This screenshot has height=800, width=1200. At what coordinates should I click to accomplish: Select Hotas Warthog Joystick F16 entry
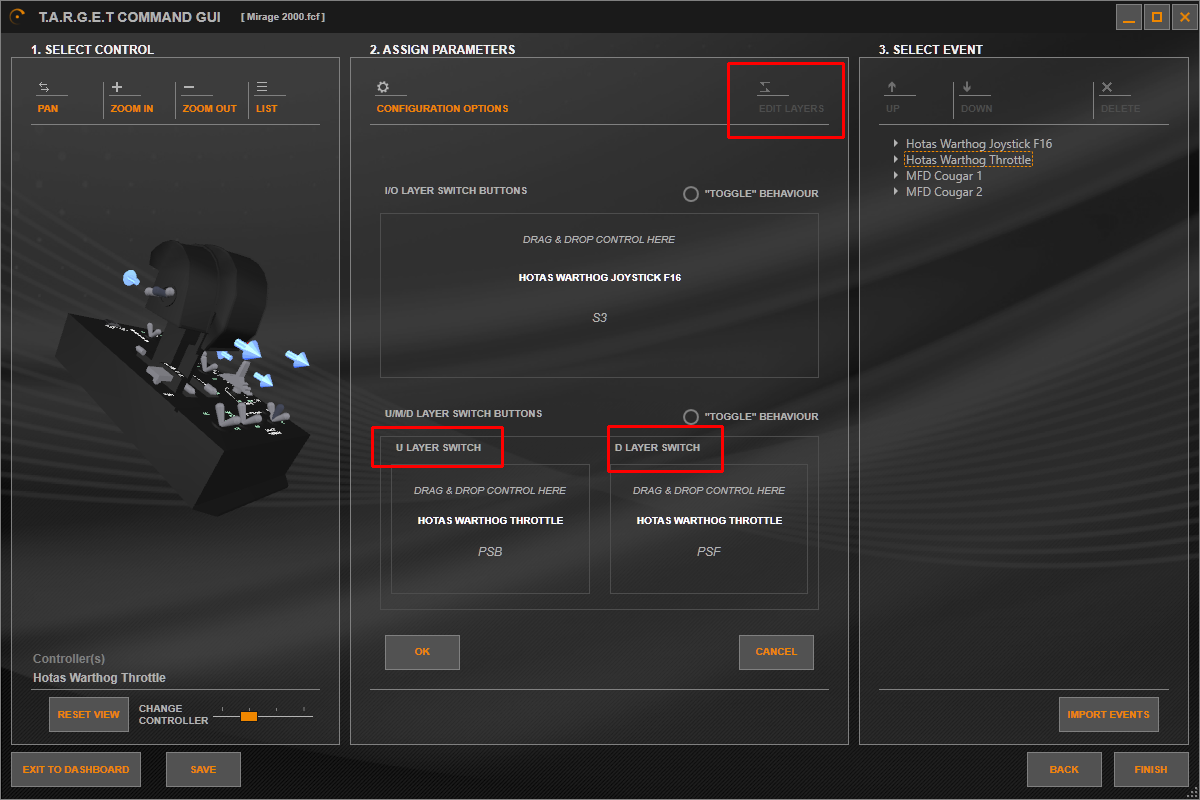[979, 144]
